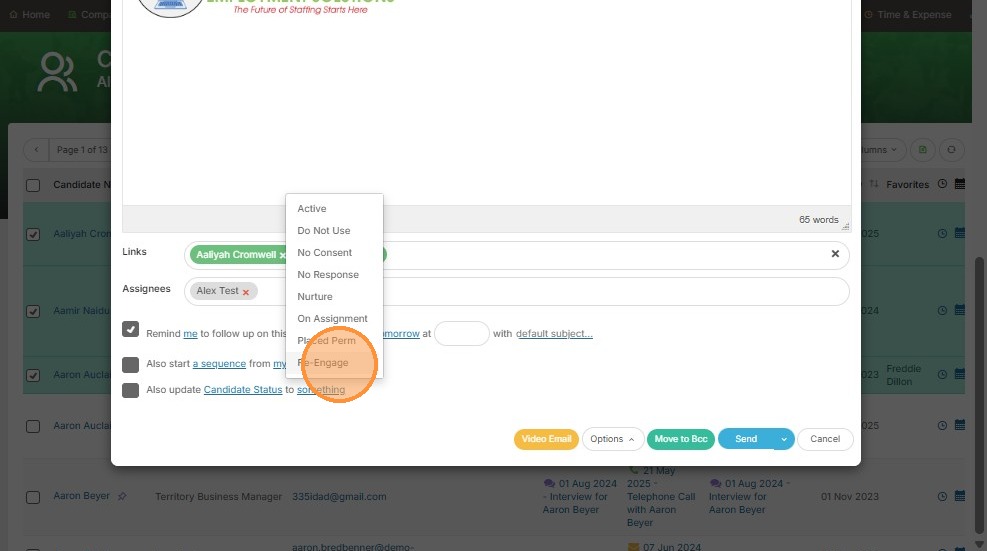This screenshot has width=987, height=551.
Task: Uncheck the follow-up reminder checkbox
Action: pos(130,329)
